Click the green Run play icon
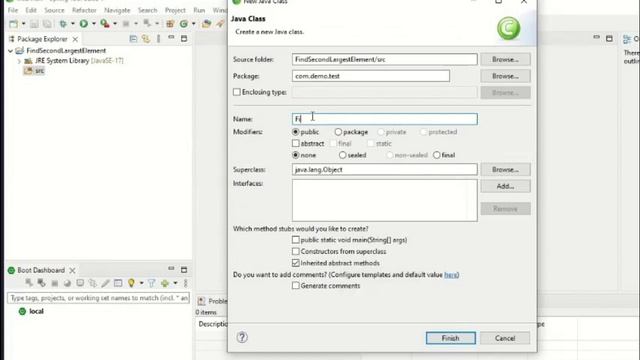The height and width of the screenshot is (360, 640). (84, 24)
